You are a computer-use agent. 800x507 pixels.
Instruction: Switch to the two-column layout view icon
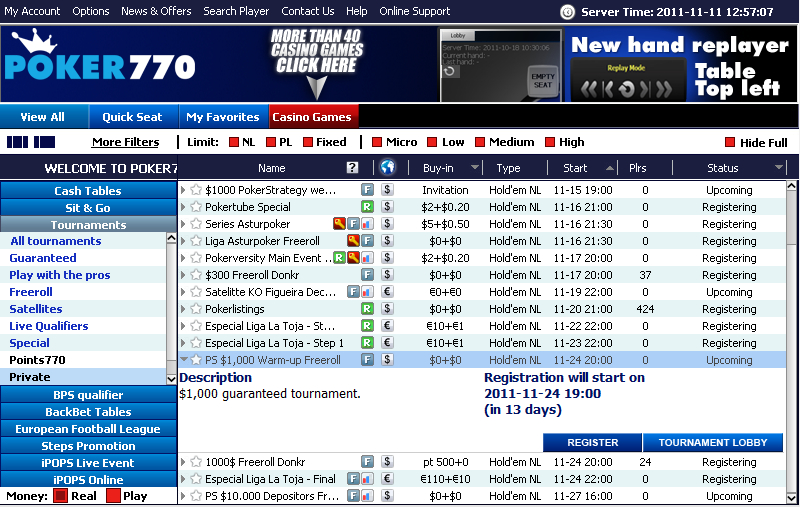(44, 142)
